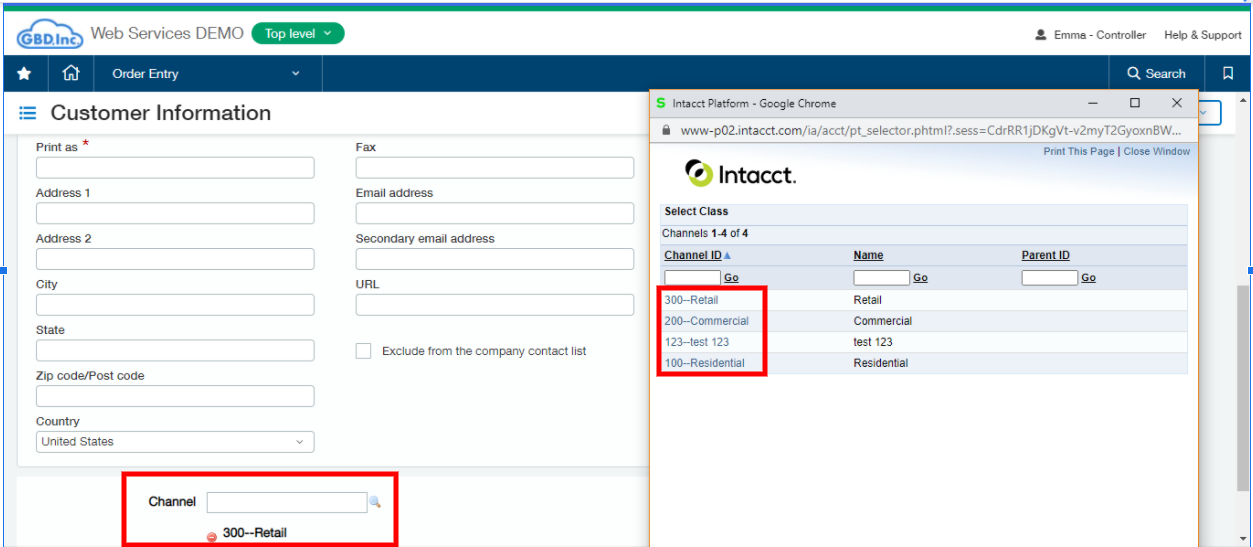The width and height of the screenshot is (1253, 547).
Task: Click the Commercial name cell
Action: click(x=882, y=321)
